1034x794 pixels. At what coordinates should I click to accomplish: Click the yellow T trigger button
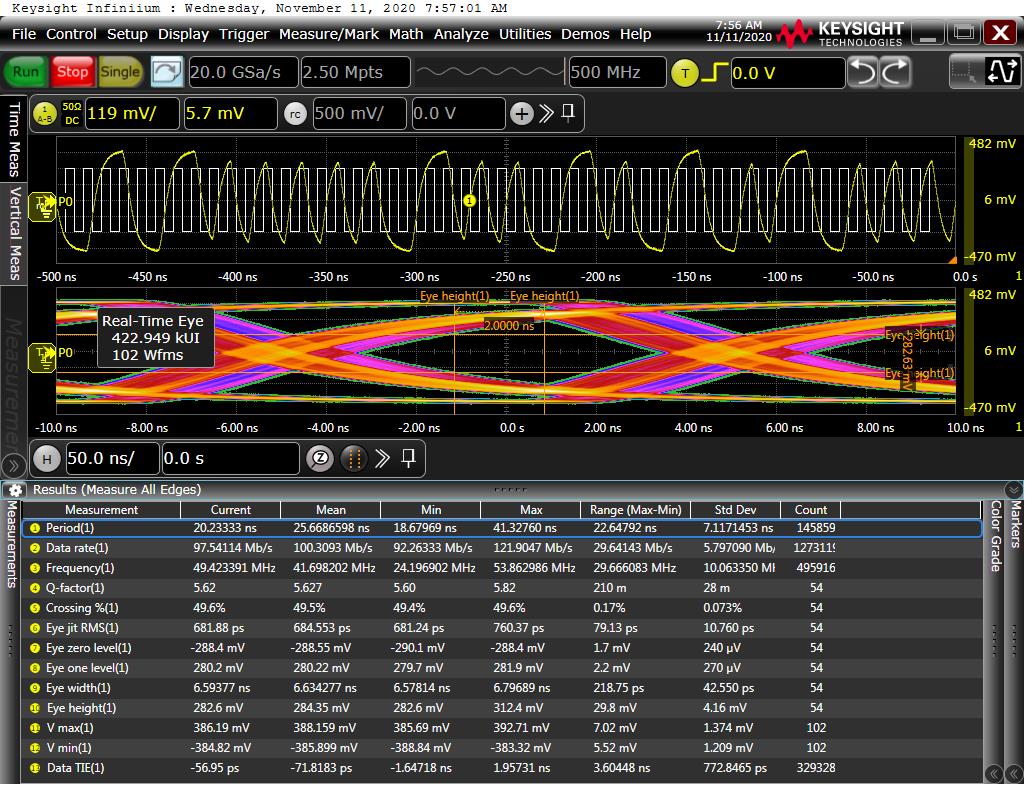tap(684, 73)
